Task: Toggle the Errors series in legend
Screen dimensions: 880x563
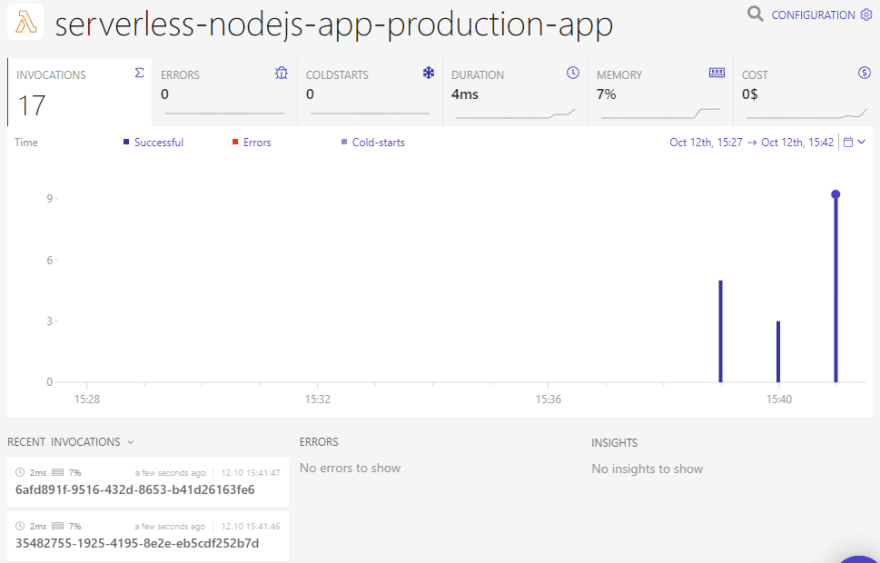Action: (x=251, y=143)
